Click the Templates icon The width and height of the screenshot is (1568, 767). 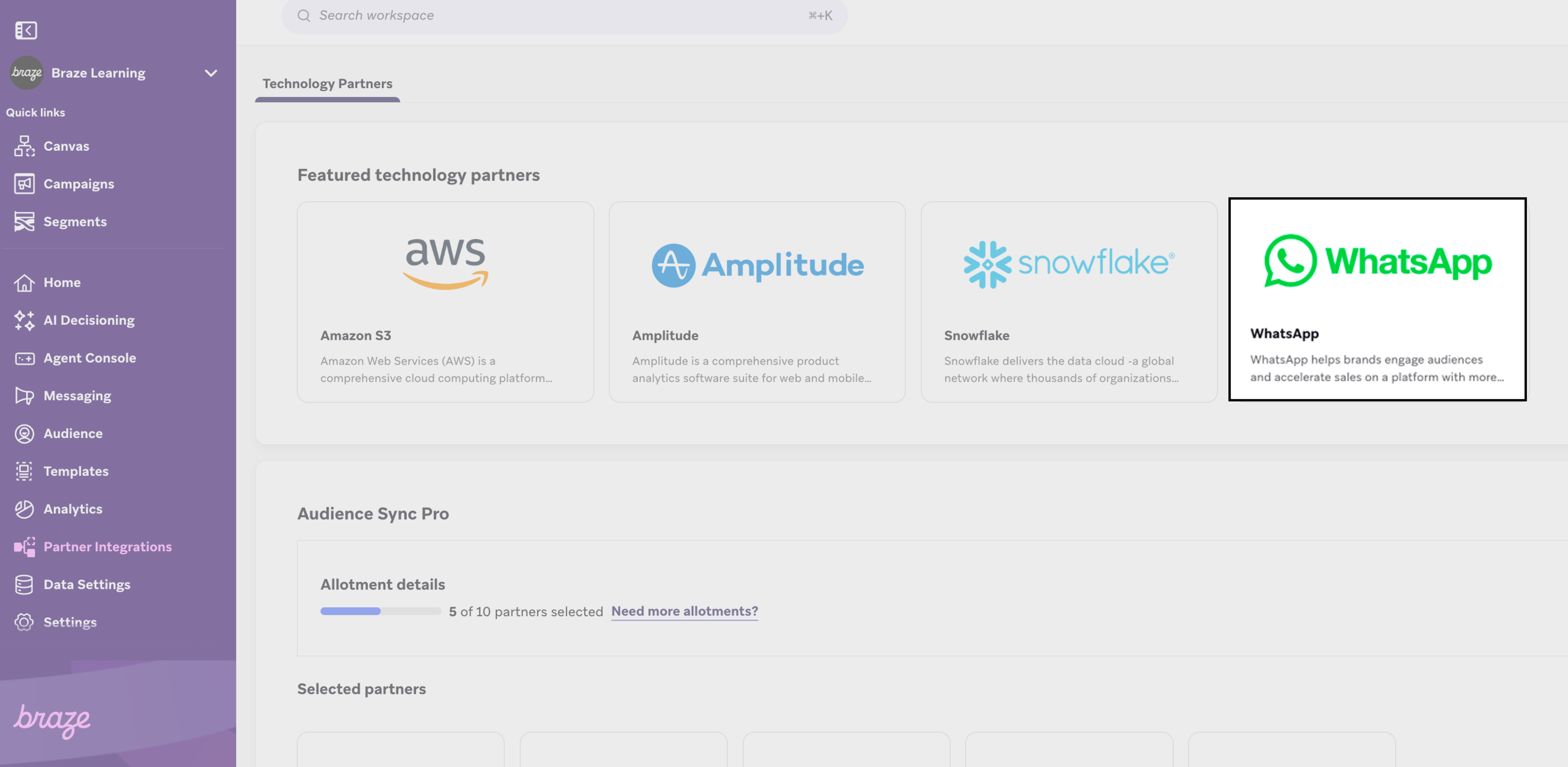click(x=24, y=471)
